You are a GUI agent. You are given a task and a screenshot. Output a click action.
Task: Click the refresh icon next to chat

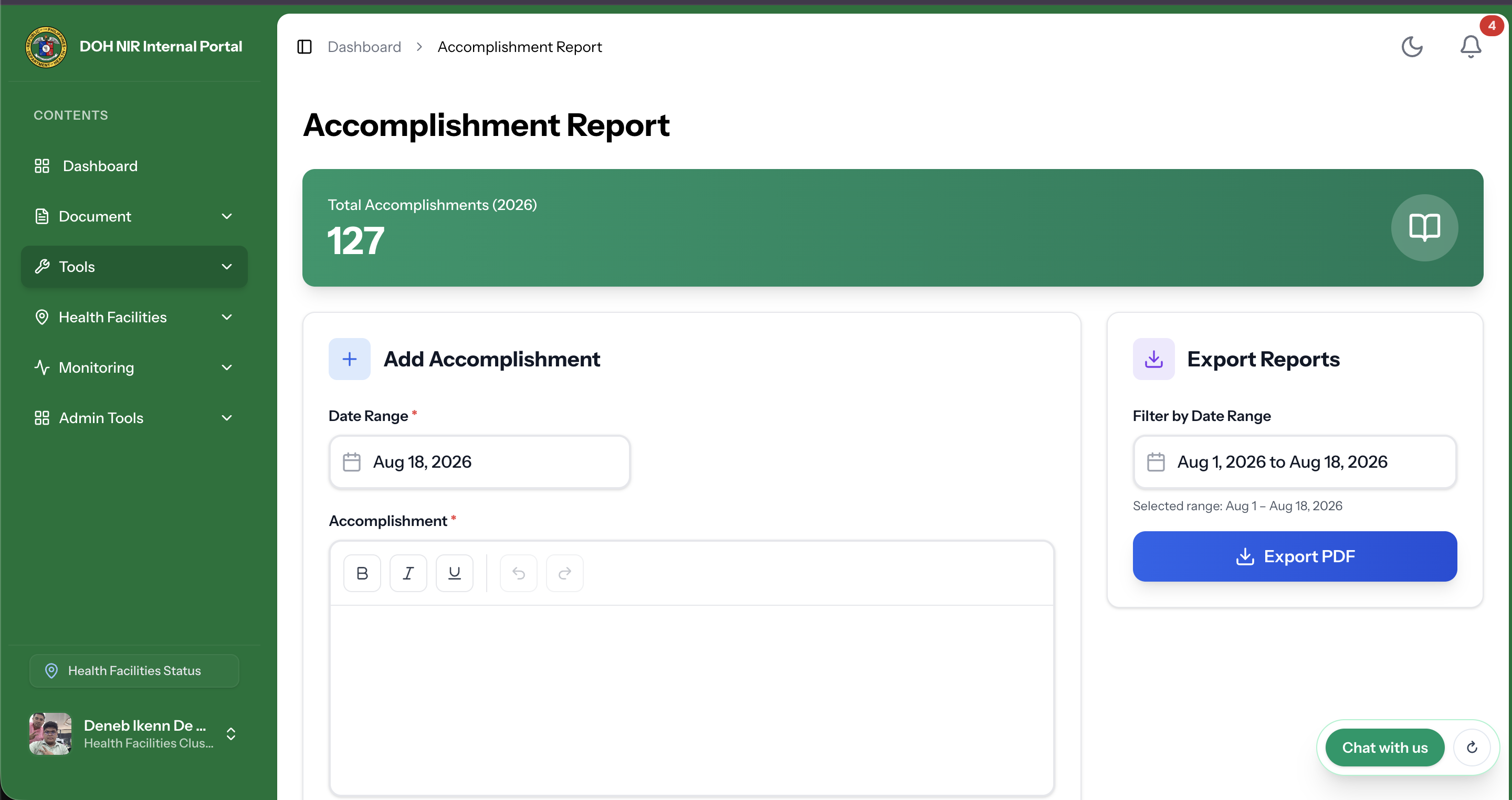coord(1472,747)
